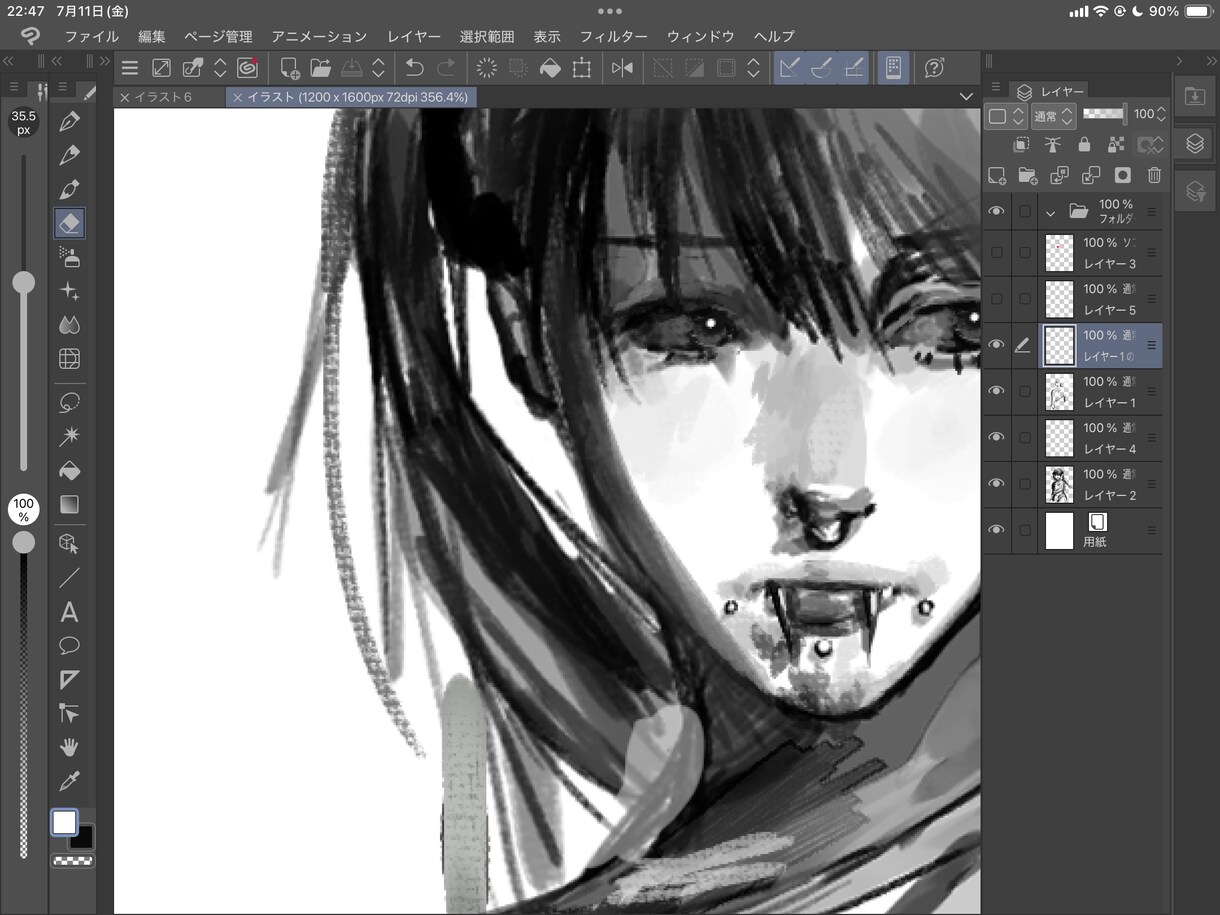Click the Flip horizontal icon
This screenshot has height=915, width=1220.
(622, 68)
